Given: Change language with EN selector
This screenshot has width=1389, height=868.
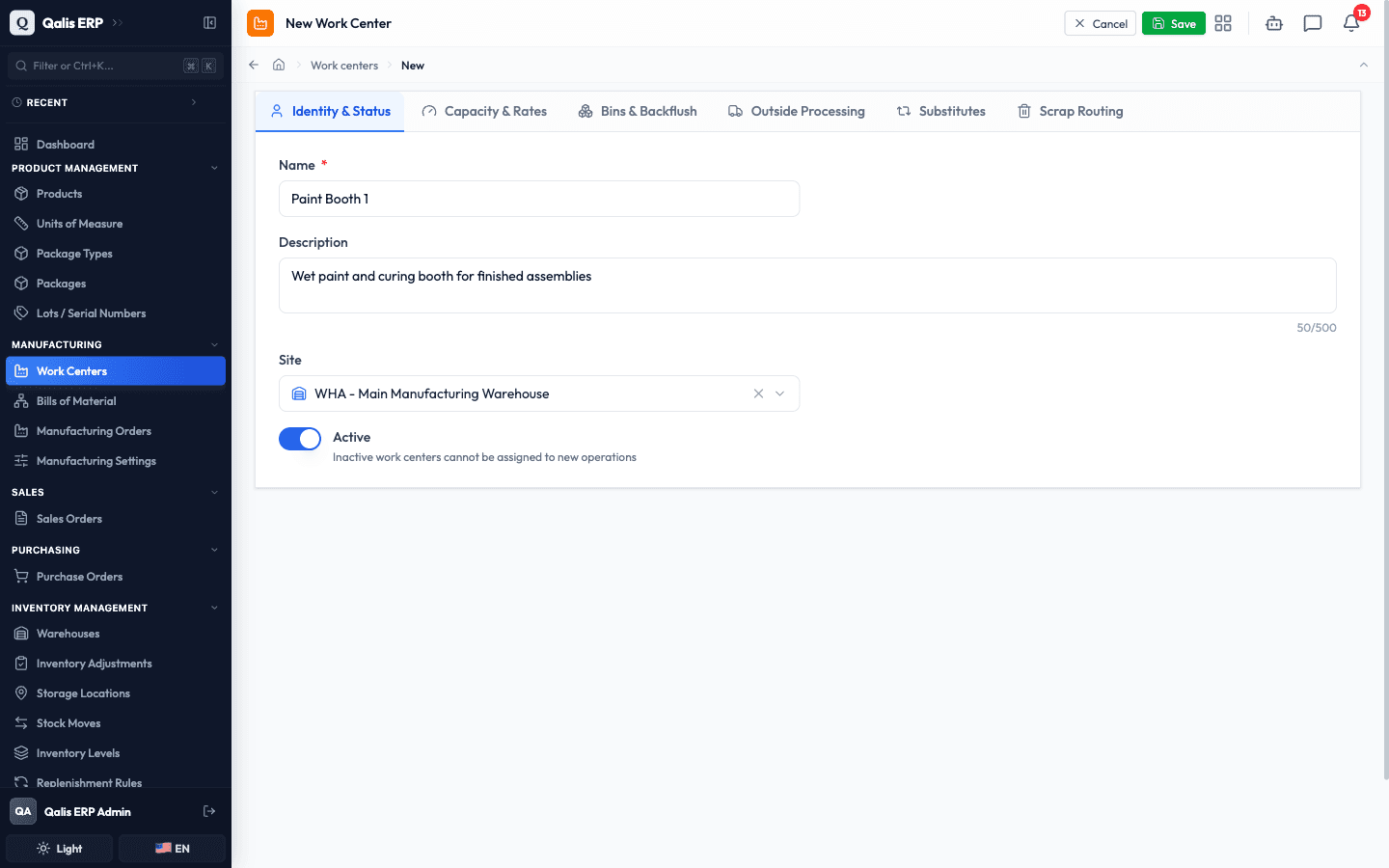Looking at the screenshot, I should (172, 849).
